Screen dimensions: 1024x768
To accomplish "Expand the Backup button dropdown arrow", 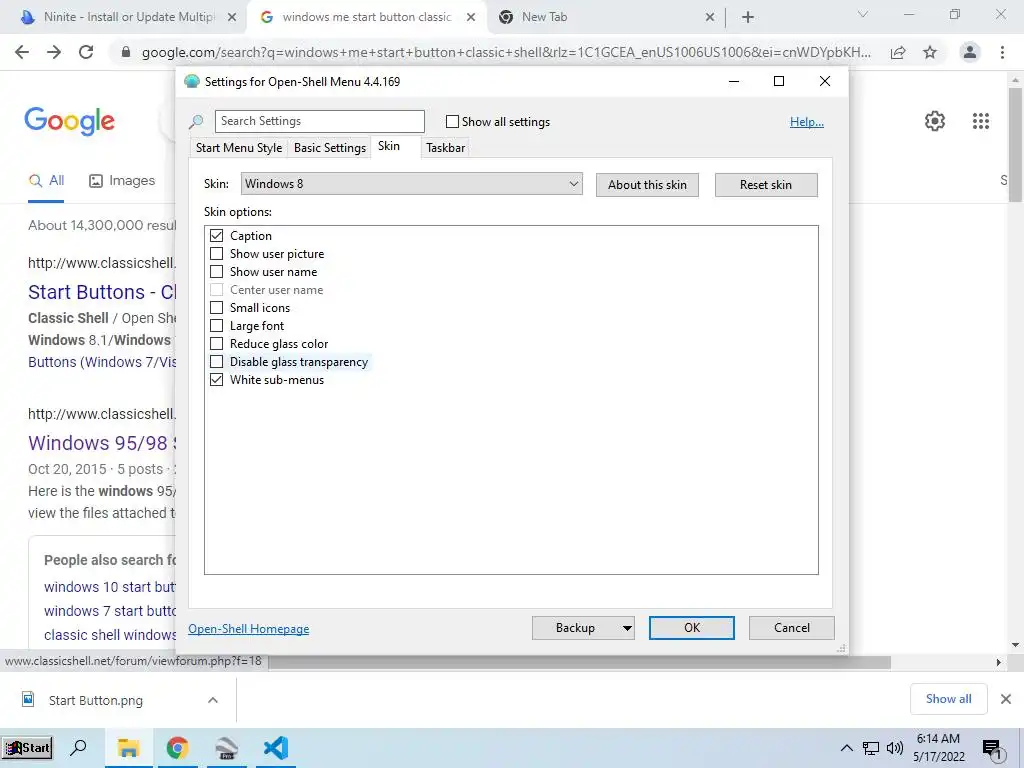I will coord(627,628).
